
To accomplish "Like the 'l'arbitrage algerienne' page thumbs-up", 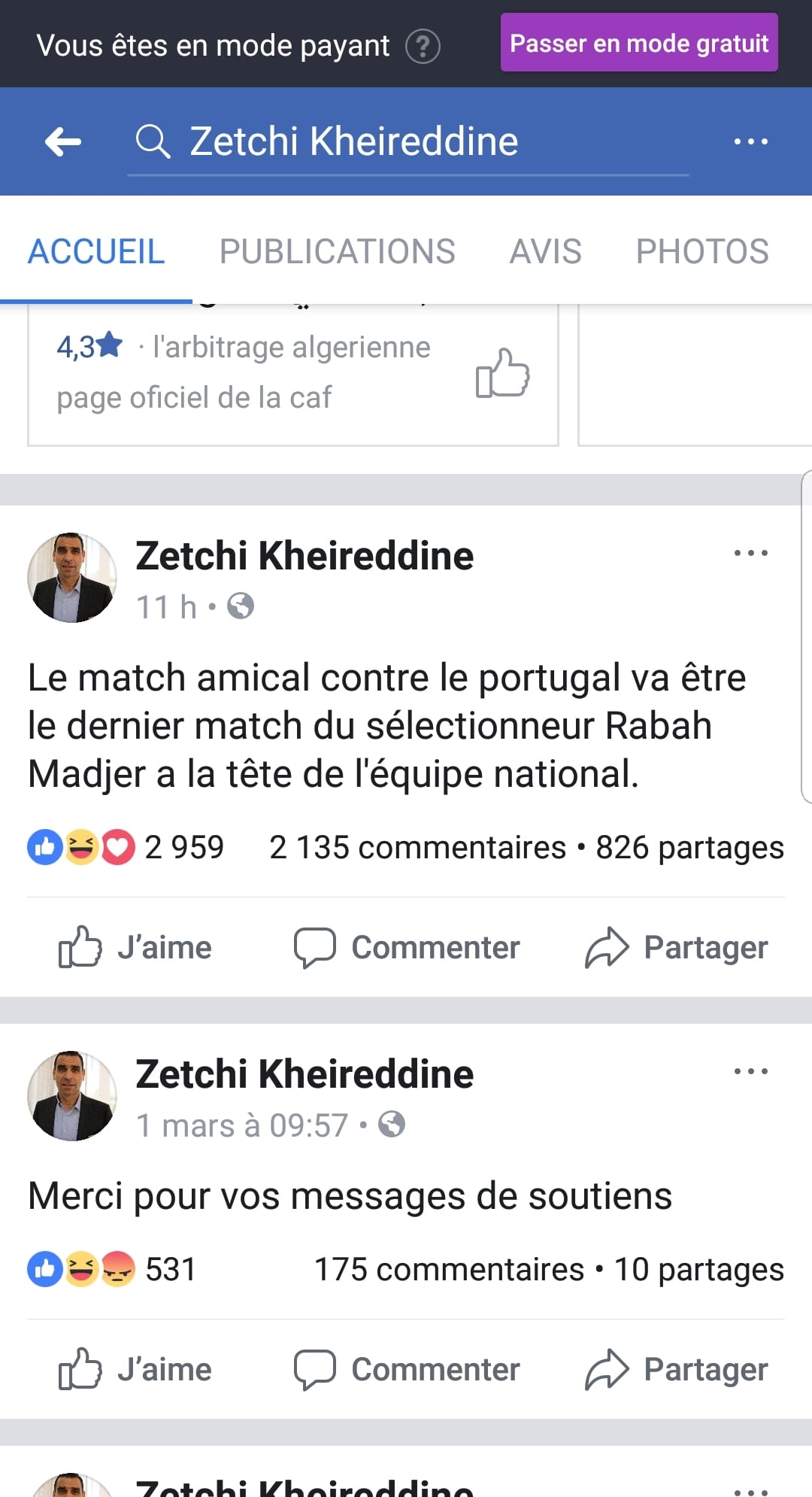I will [502, 372].
